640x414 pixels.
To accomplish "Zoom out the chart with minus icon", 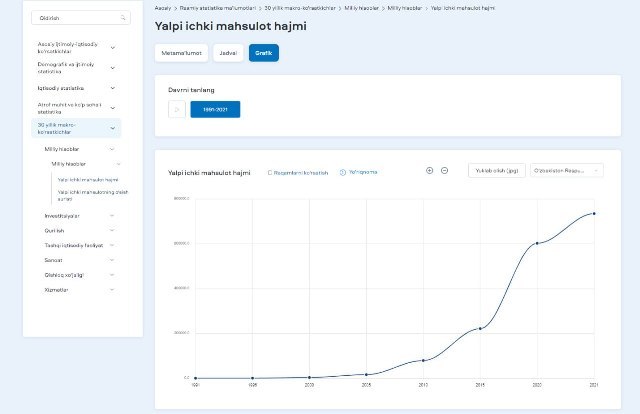I will coord(444,171).
